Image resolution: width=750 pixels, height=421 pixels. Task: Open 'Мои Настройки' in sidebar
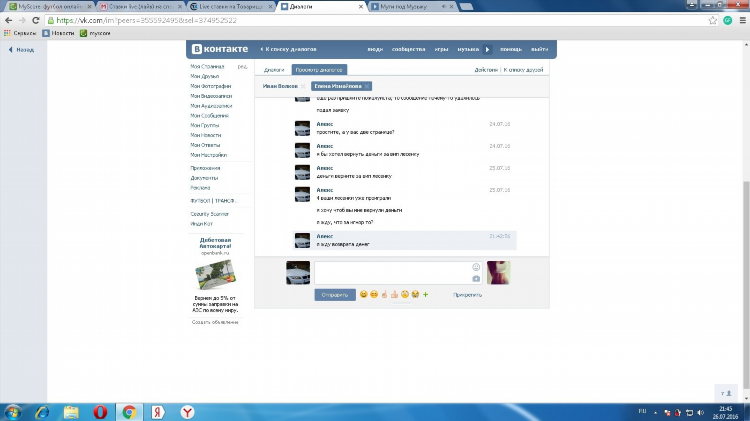209,155
